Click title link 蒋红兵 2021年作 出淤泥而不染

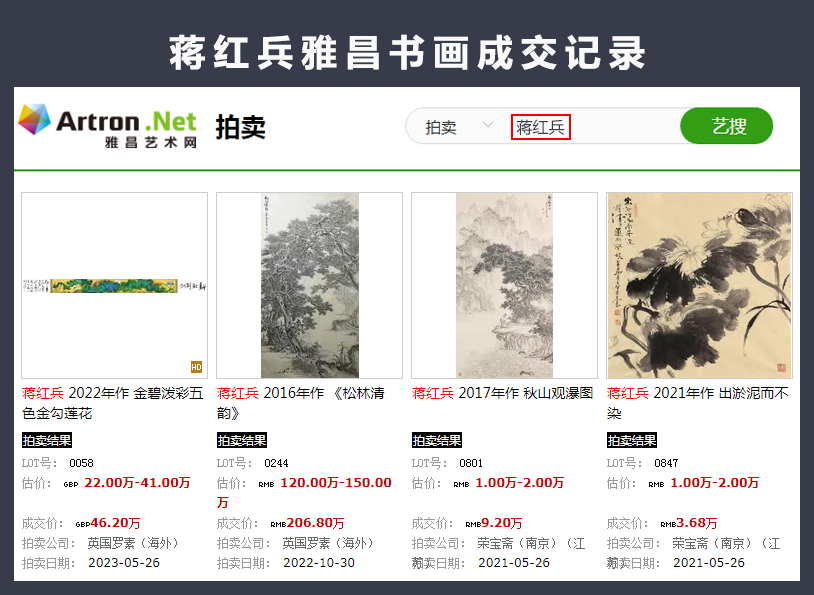pyautogui.click(x=697, y=403)
